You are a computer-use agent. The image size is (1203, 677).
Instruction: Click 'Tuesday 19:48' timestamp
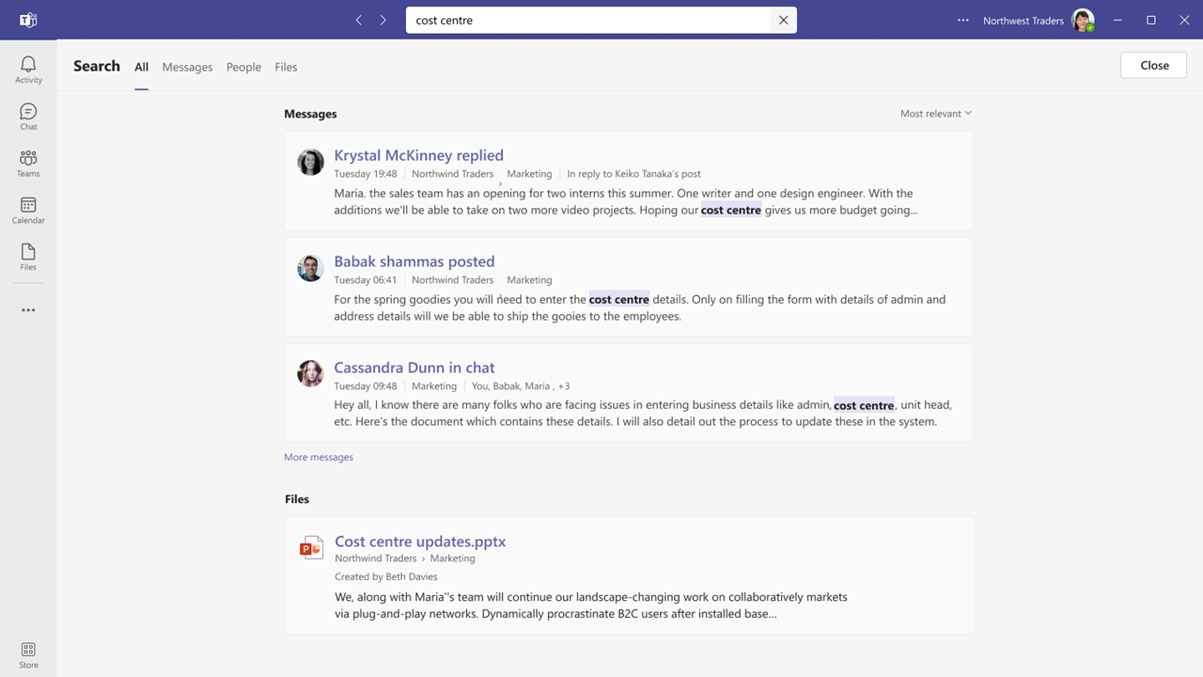pyautogui.click(x=365, y=174)
